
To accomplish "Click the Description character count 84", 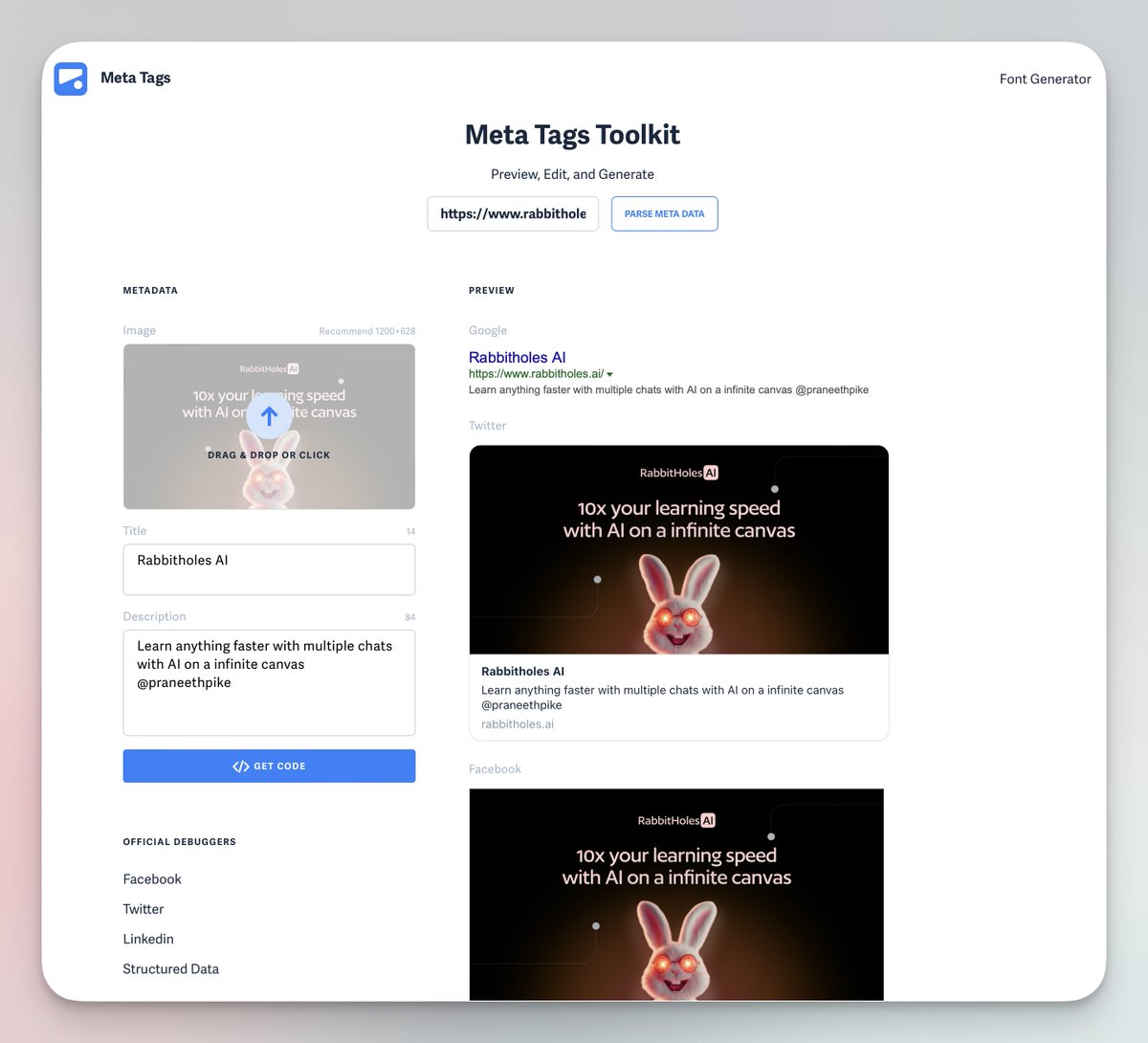I will click(410, 618).
